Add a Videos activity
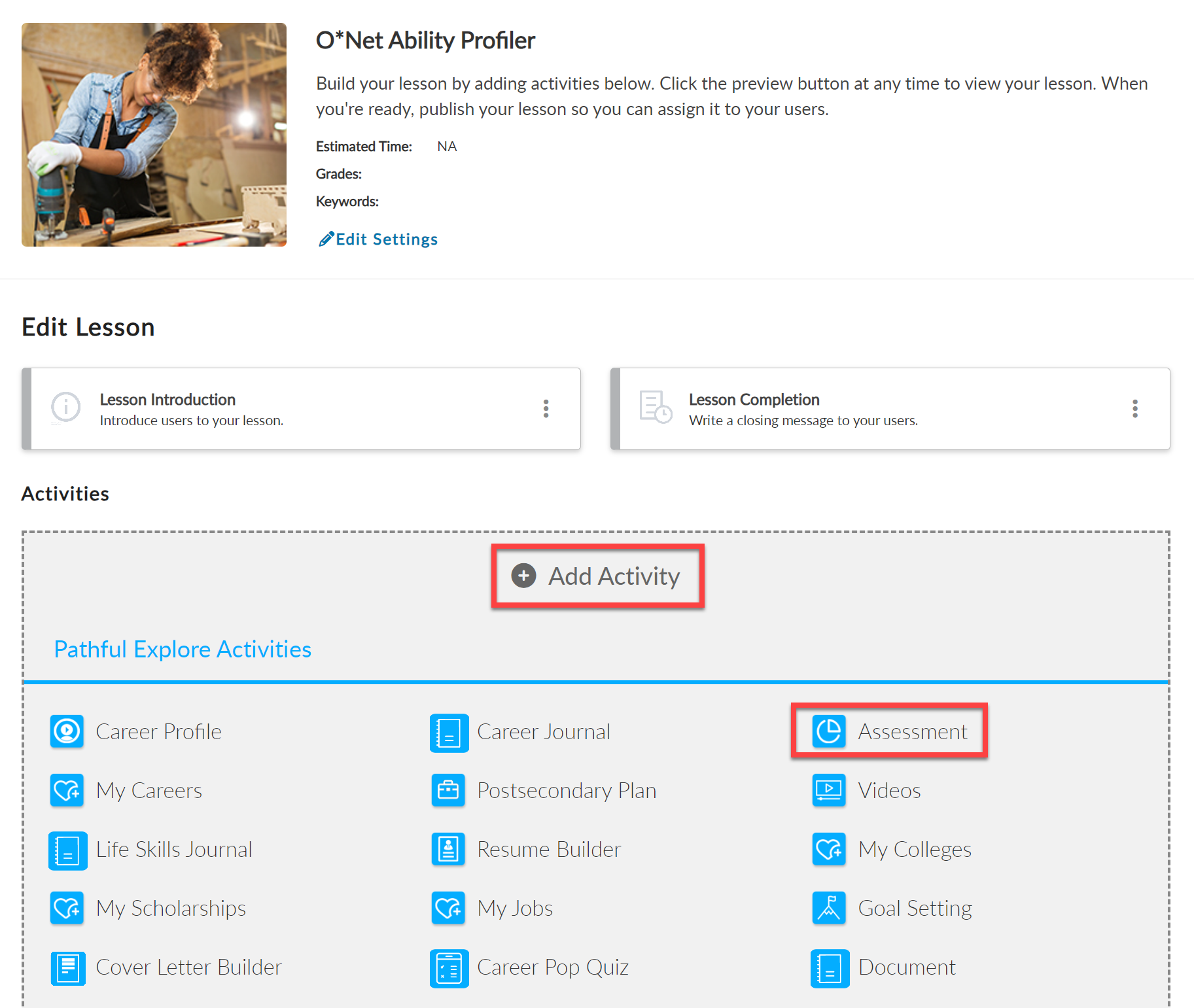The image size is (1194, 1008). tap(888, 790)
